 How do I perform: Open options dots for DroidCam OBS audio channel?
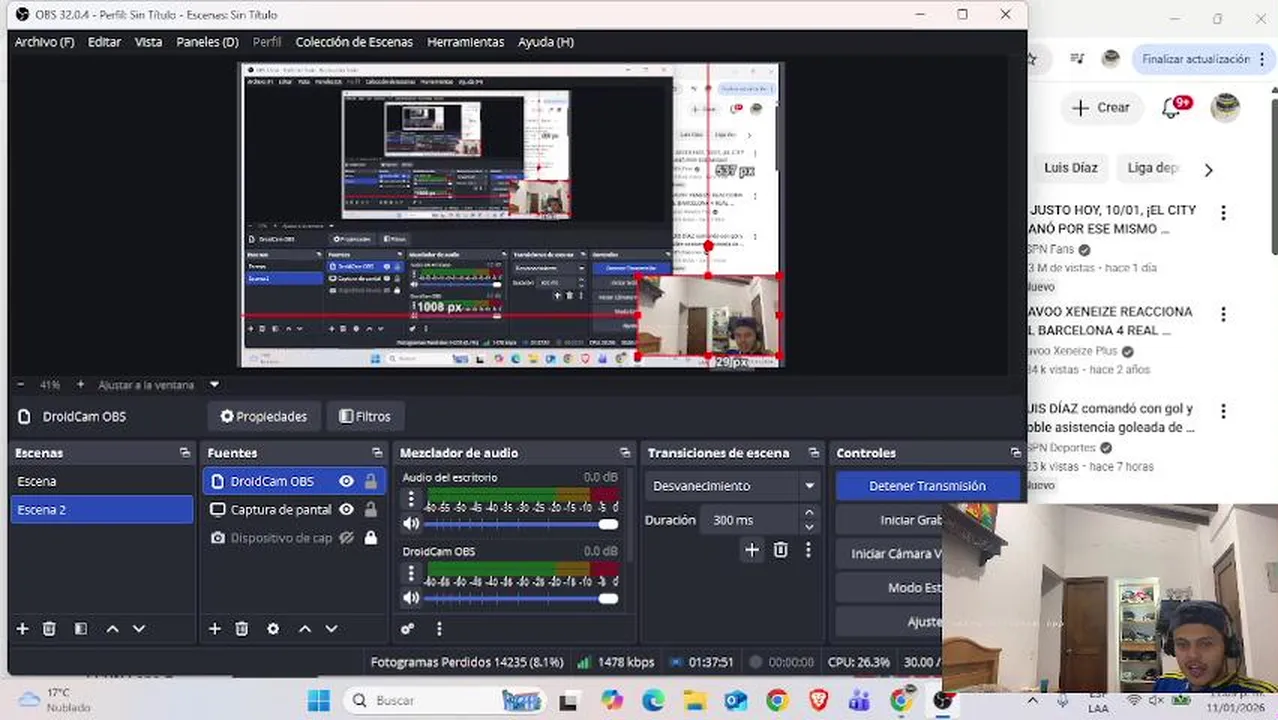click(x=411, y=573)
